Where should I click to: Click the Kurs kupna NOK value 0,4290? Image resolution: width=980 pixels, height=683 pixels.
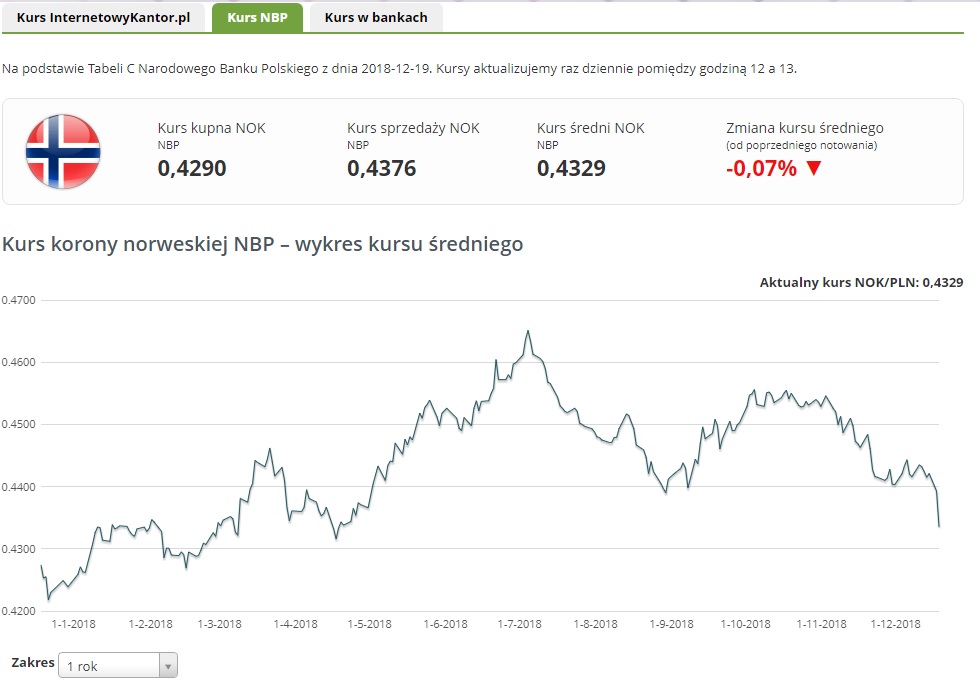pos(192,168)
